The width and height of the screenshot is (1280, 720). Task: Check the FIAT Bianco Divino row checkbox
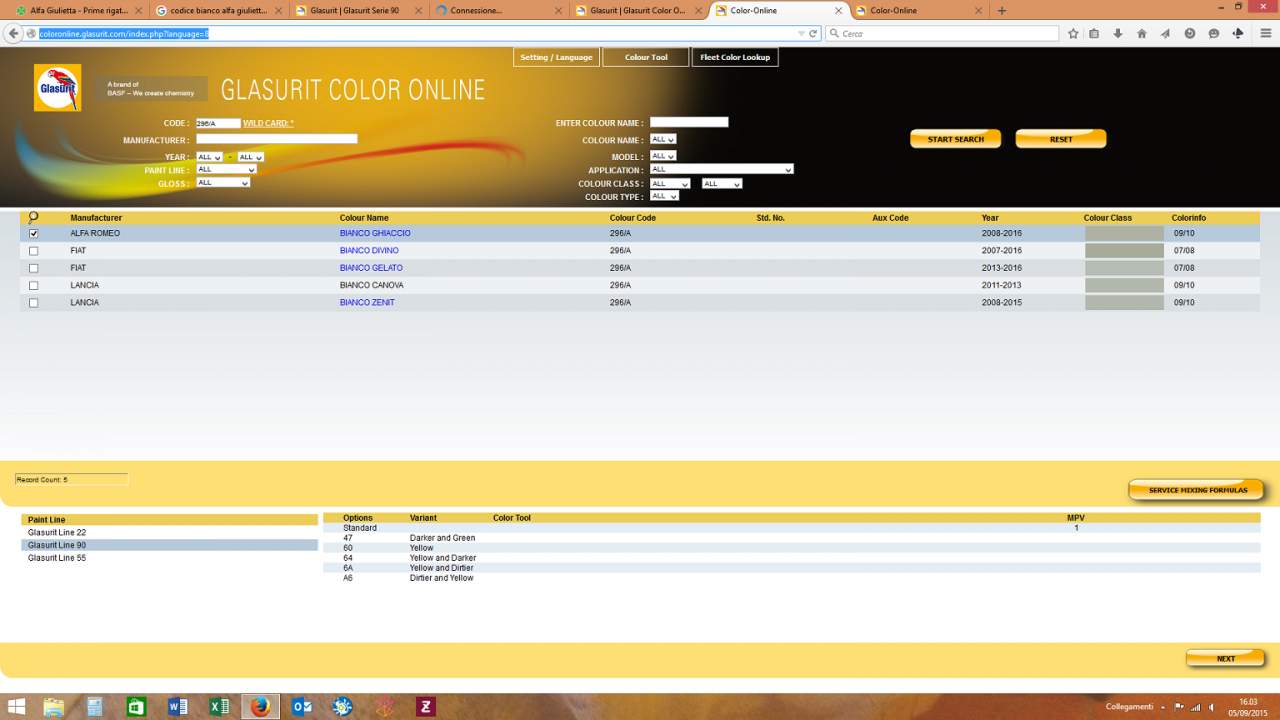(x=33, y=251)
